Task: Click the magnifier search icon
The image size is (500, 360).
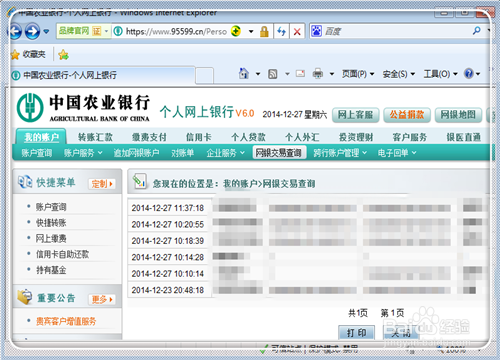Action: tap(477, 31)
